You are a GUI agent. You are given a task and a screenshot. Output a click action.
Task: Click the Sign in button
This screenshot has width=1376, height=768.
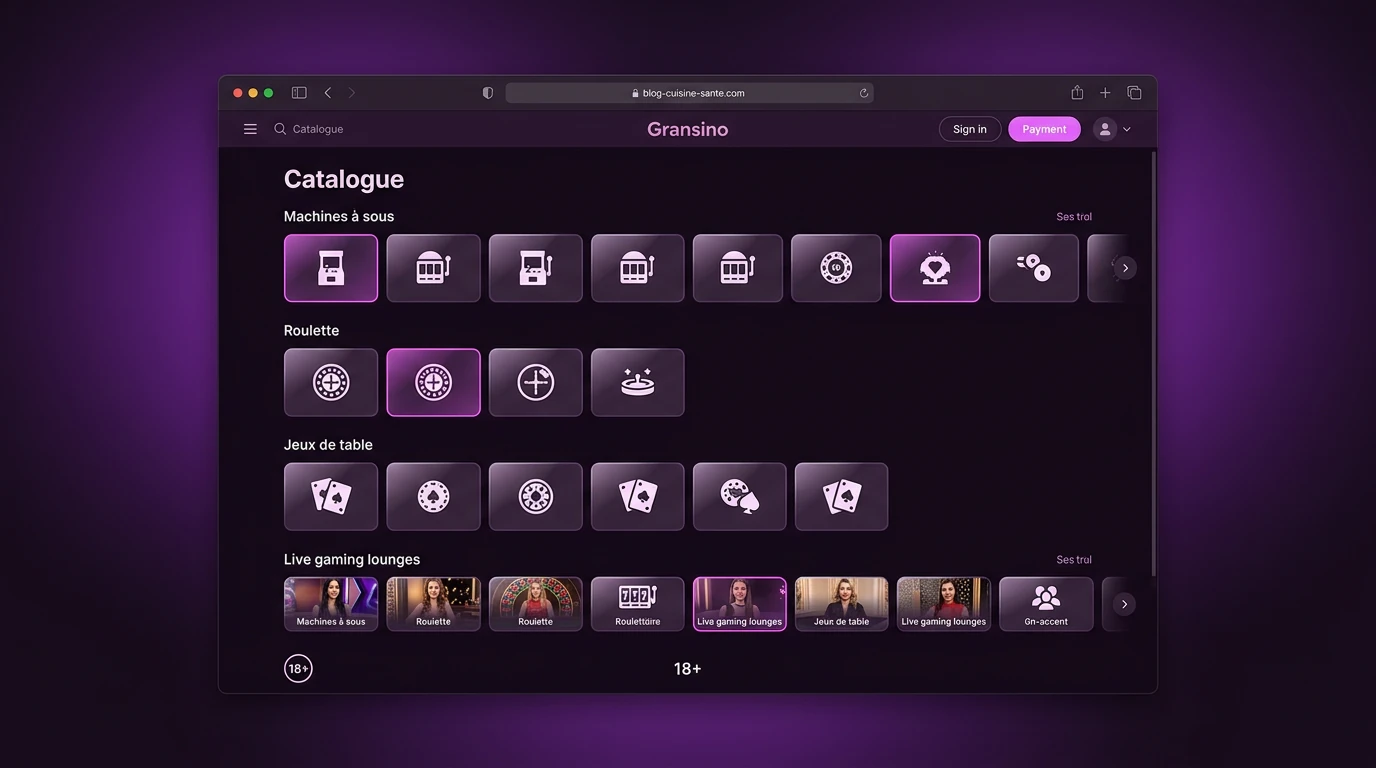[x=970, y=129]
